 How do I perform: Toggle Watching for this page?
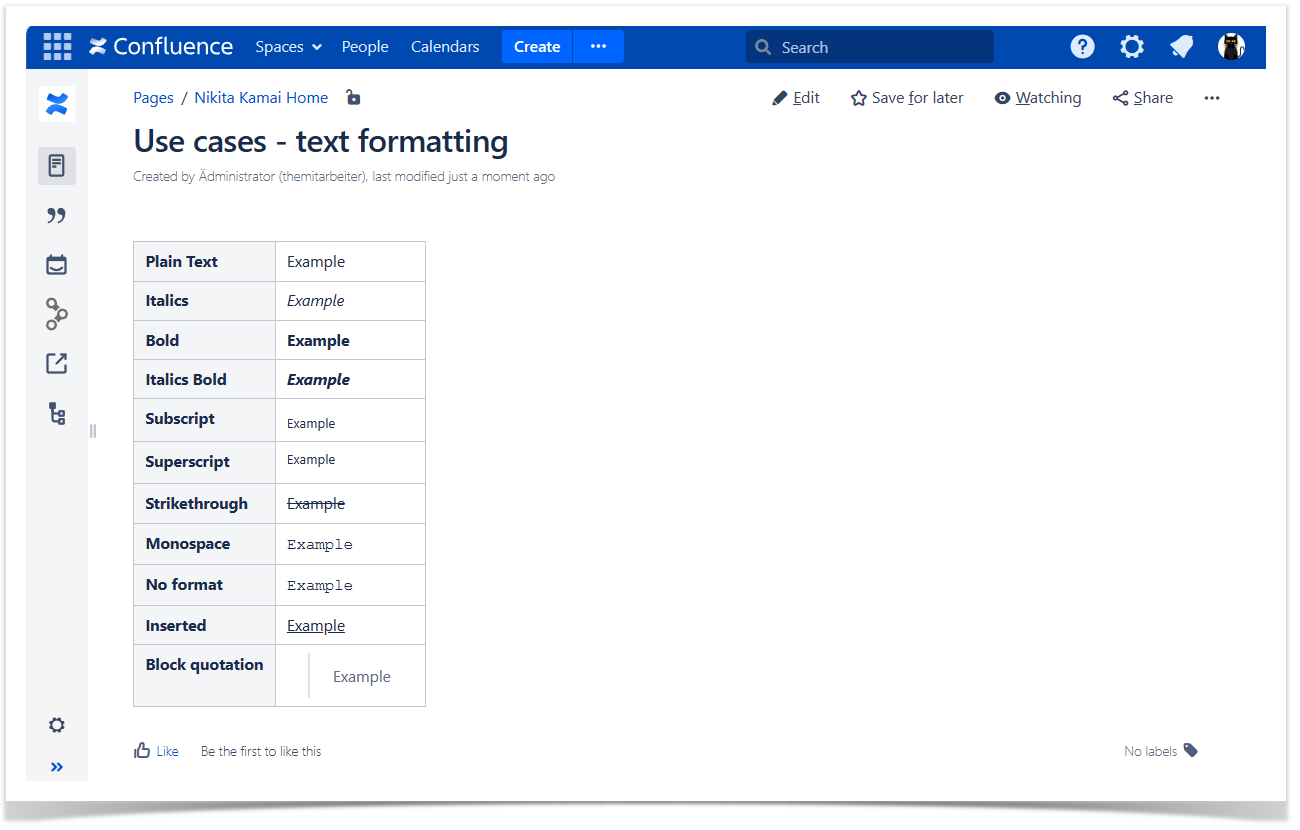pos(1037,98)
